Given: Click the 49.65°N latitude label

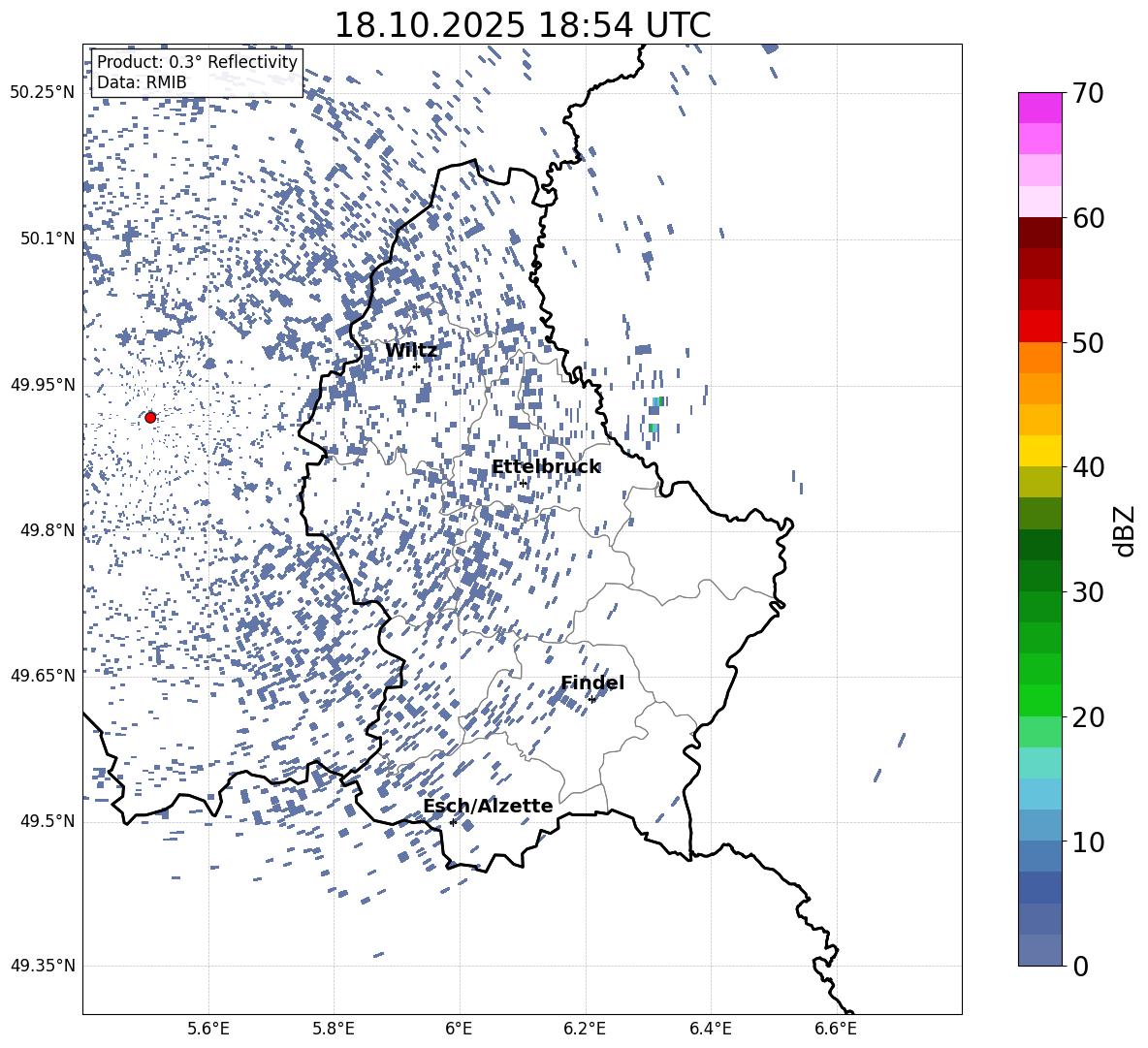Looking at the screenshot, I should coord(43,676).
